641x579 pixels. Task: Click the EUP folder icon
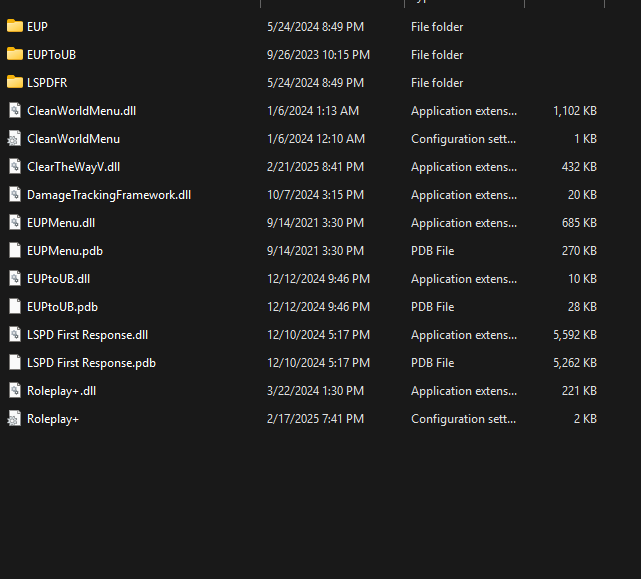tap(14, 26)
